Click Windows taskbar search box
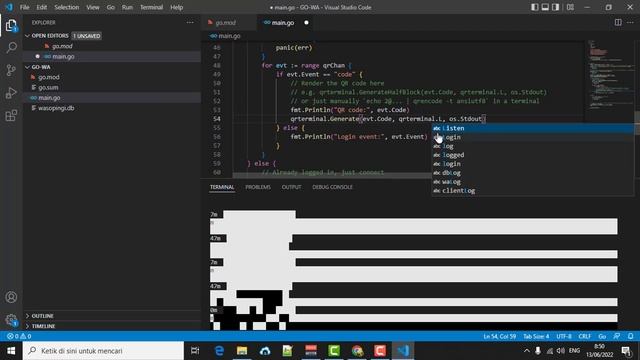 (x=103, y=351)
